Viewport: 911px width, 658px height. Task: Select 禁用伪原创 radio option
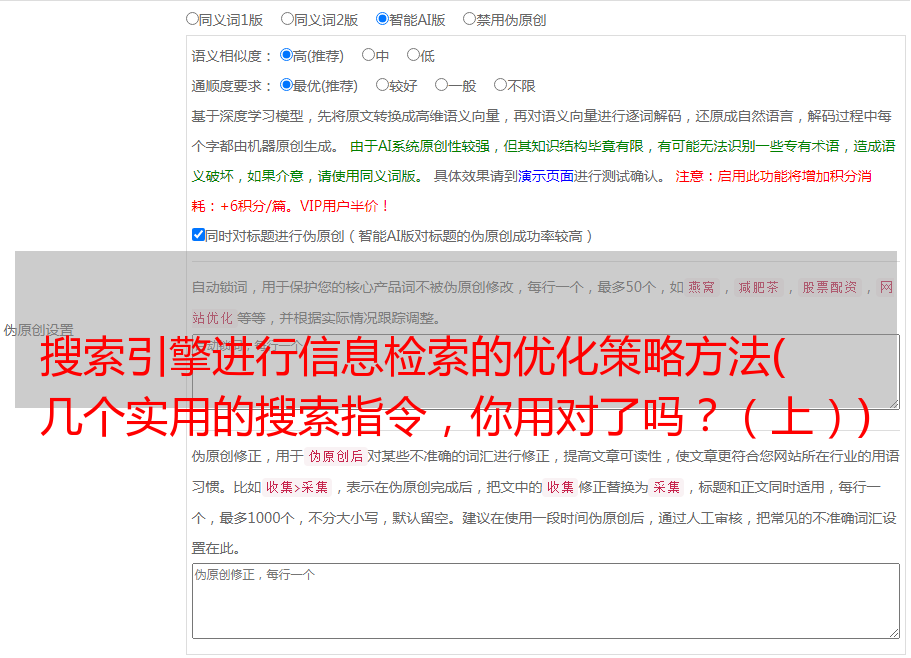[469, 19]
